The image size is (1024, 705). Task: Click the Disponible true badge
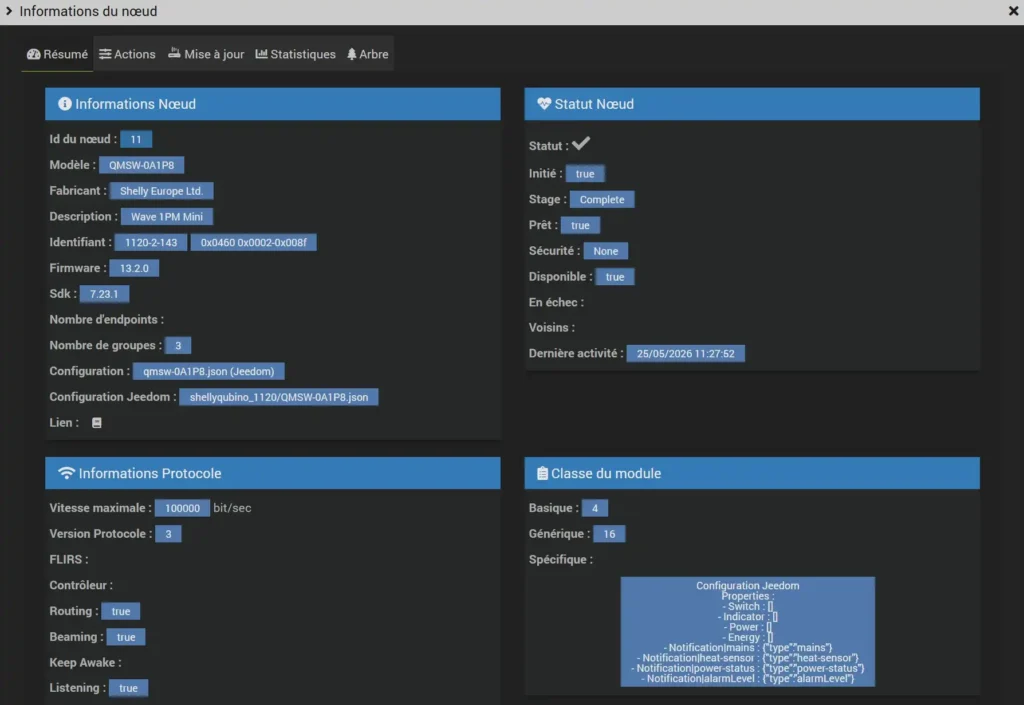615,277
